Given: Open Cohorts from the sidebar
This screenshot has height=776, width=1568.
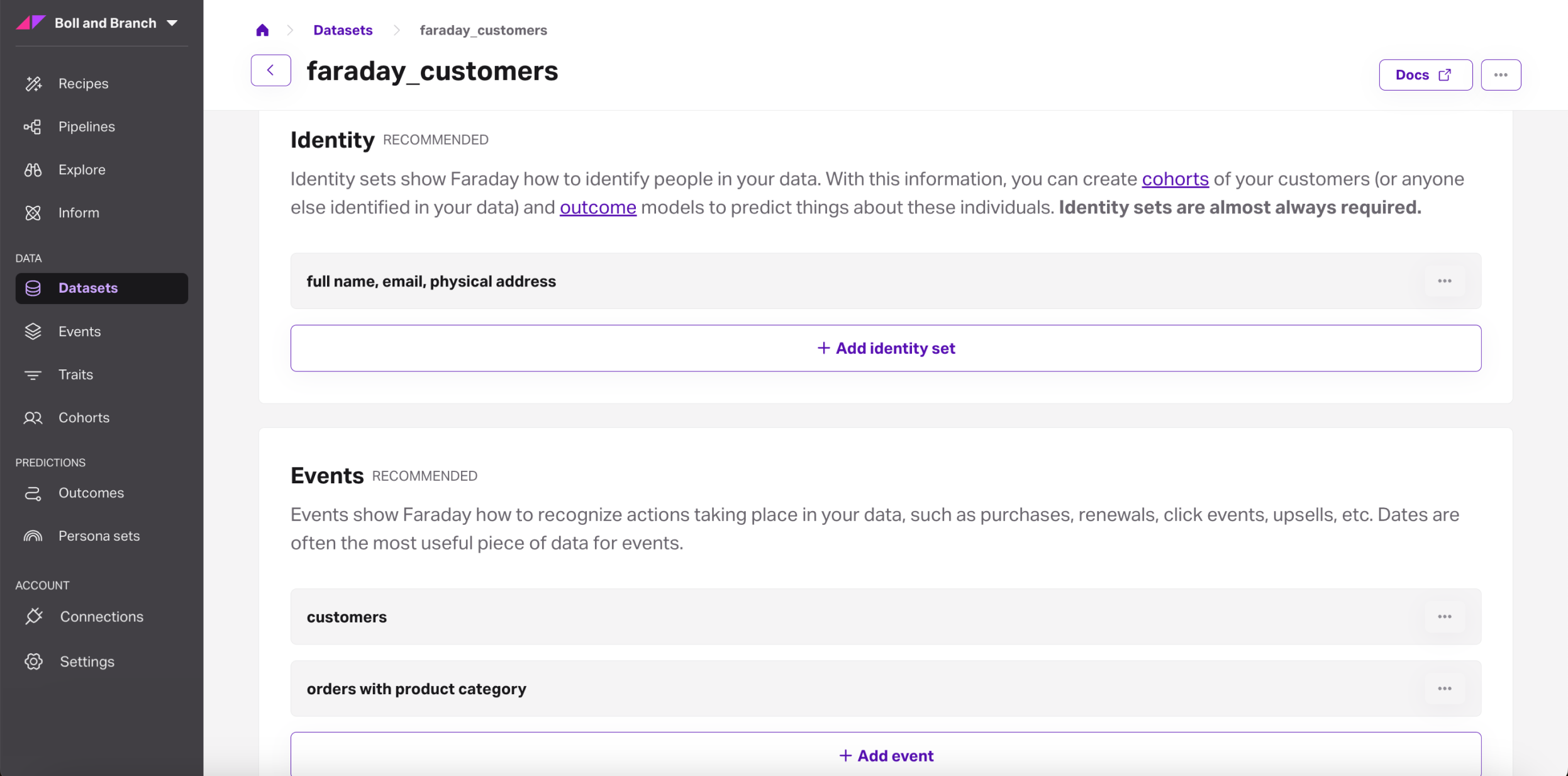Looking at the screenshot, I should tap(84, 418).
